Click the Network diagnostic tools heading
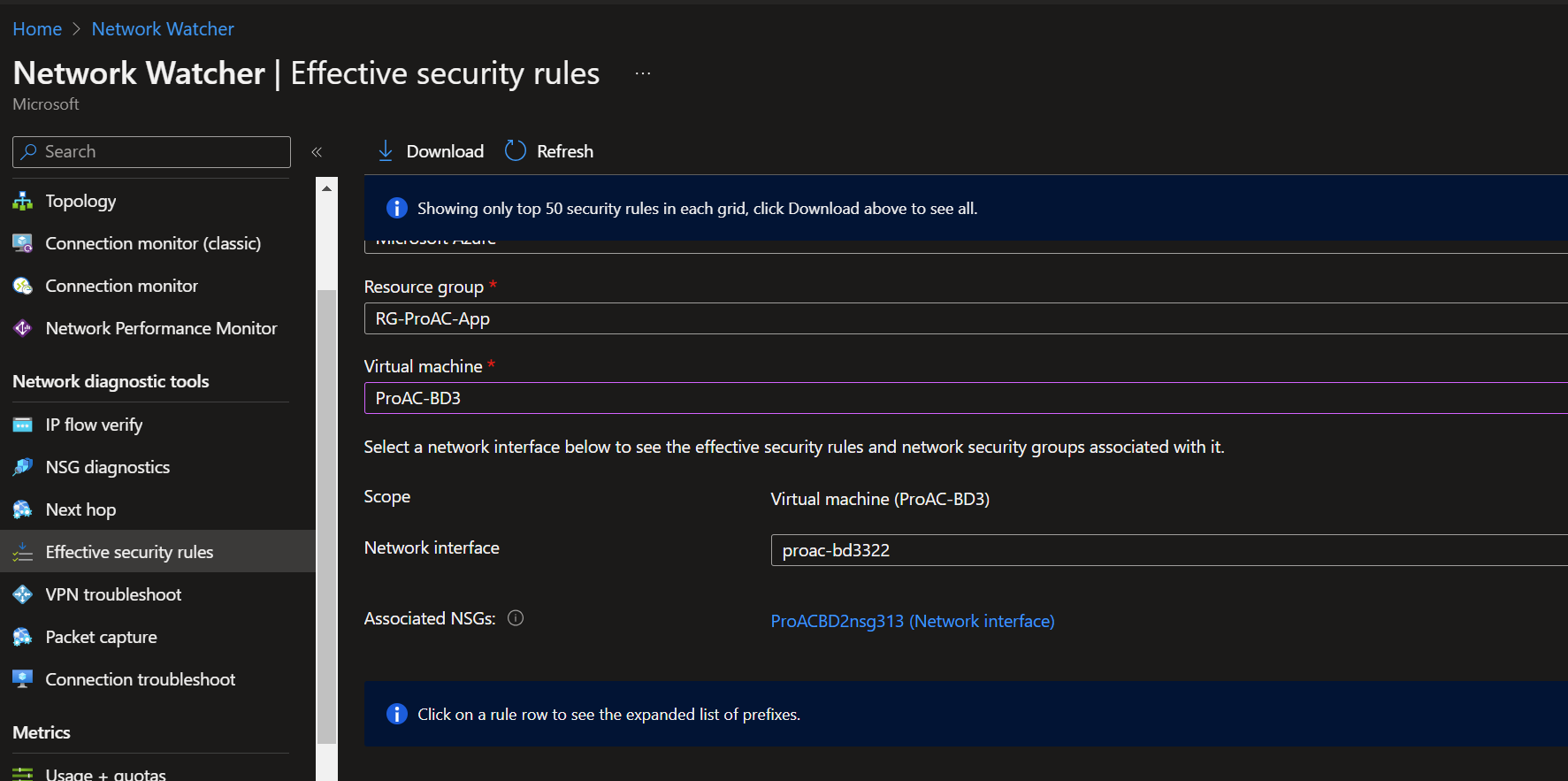 (111, 381)
